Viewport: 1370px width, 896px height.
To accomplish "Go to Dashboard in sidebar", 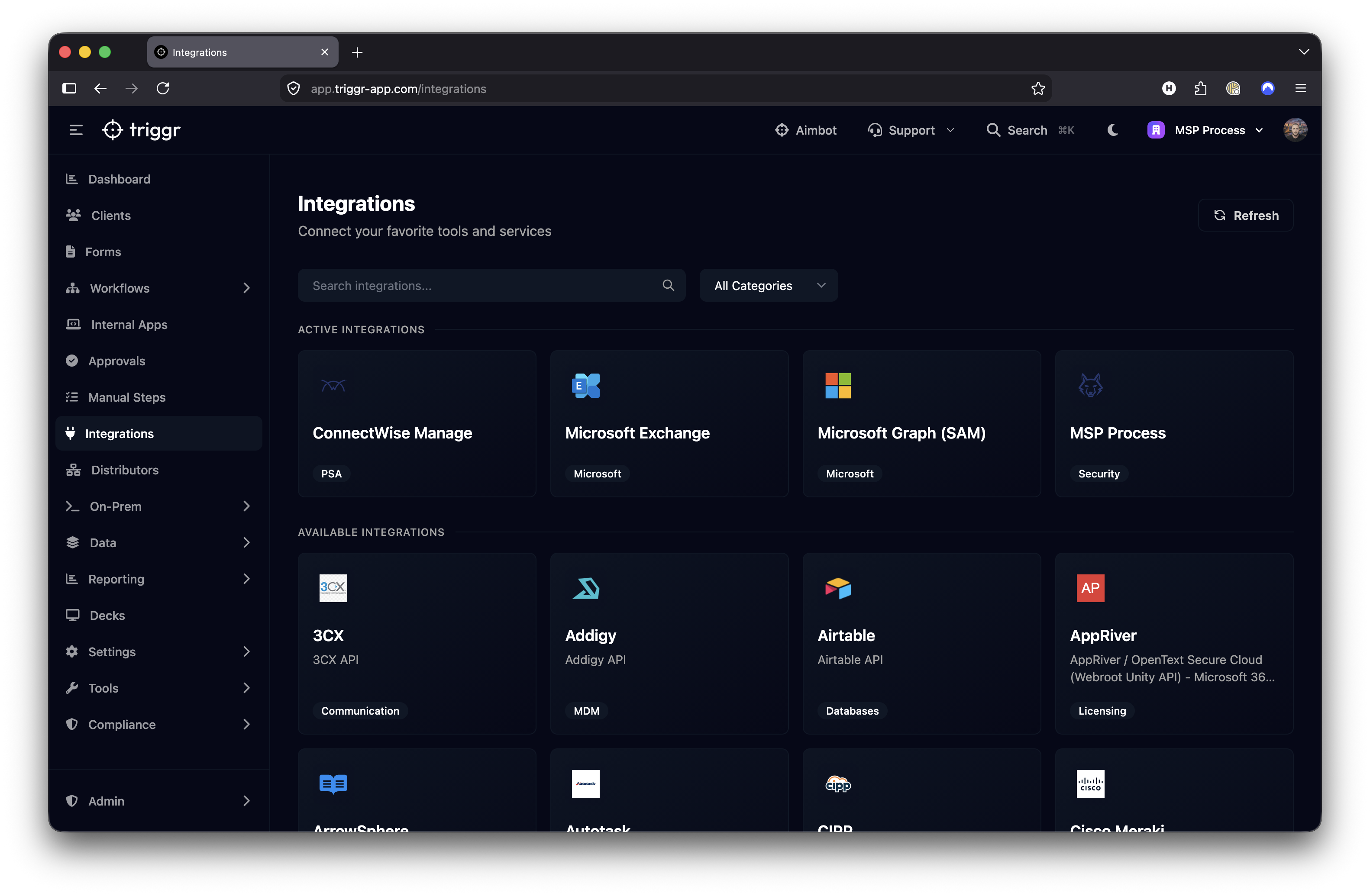I will (159, 179).
